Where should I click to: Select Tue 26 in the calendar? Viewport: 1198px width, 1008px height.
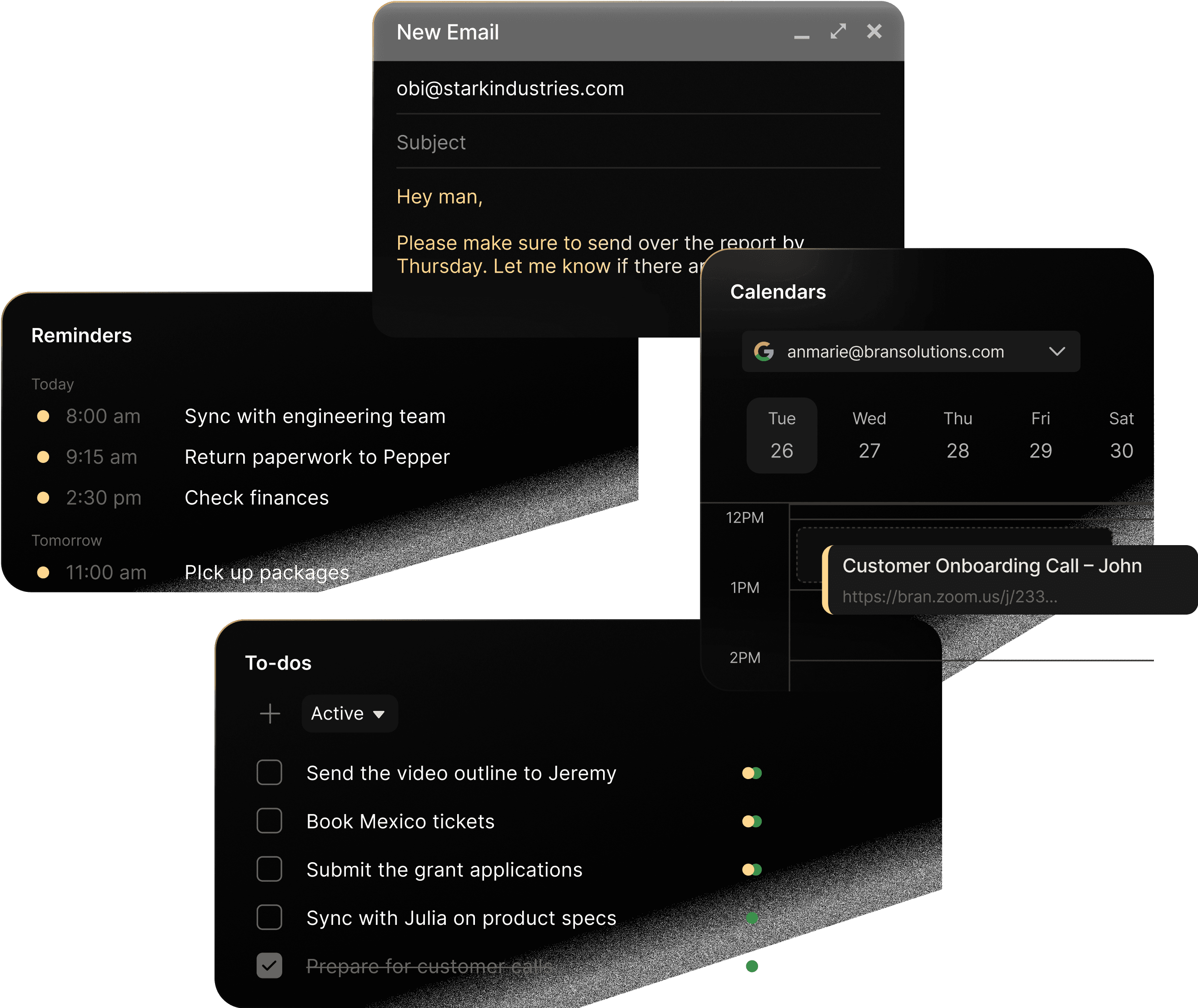point(781,435)
